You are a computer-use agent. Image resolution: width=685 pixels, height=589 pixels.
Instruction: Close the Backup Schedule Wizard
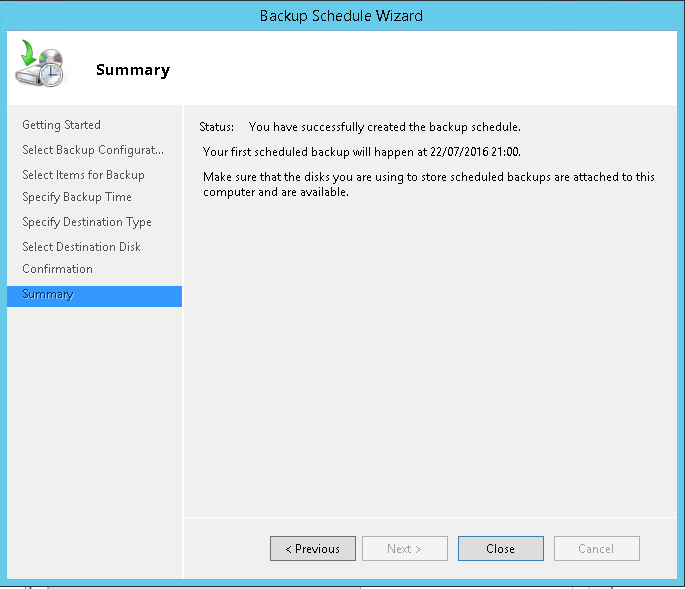[x=501, y=548]
